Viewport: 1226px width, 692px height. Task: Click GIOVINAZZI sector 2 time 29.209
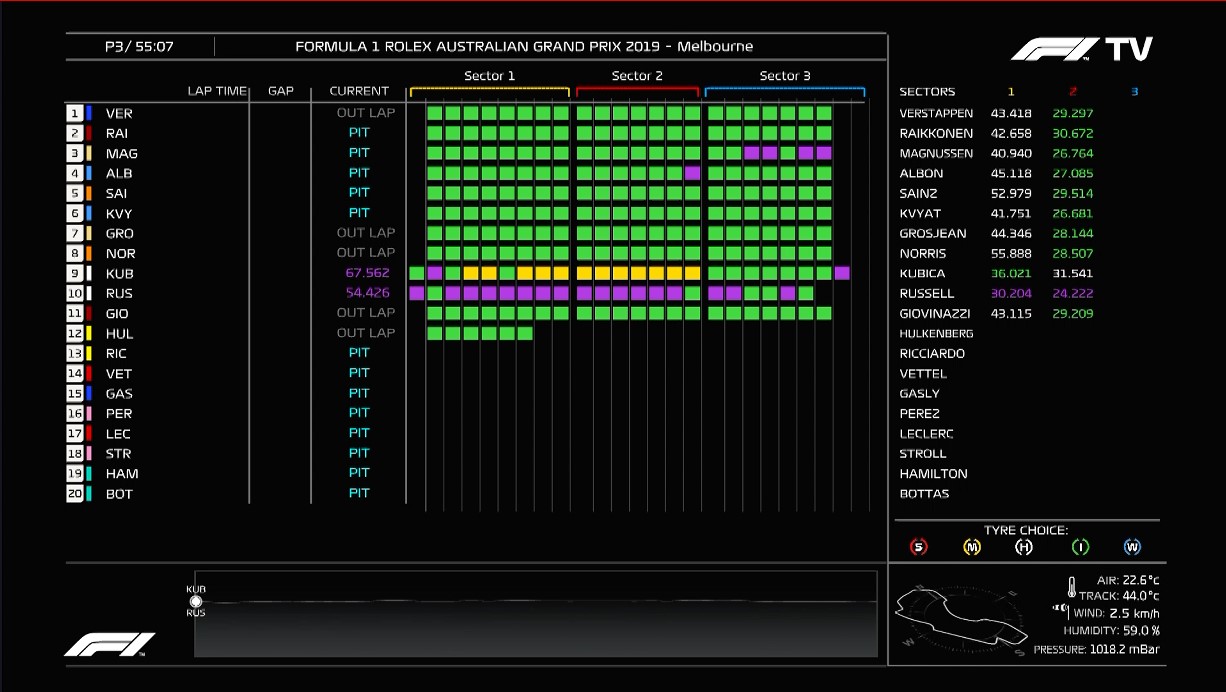pyautogui.click(x=1073, y=314)
